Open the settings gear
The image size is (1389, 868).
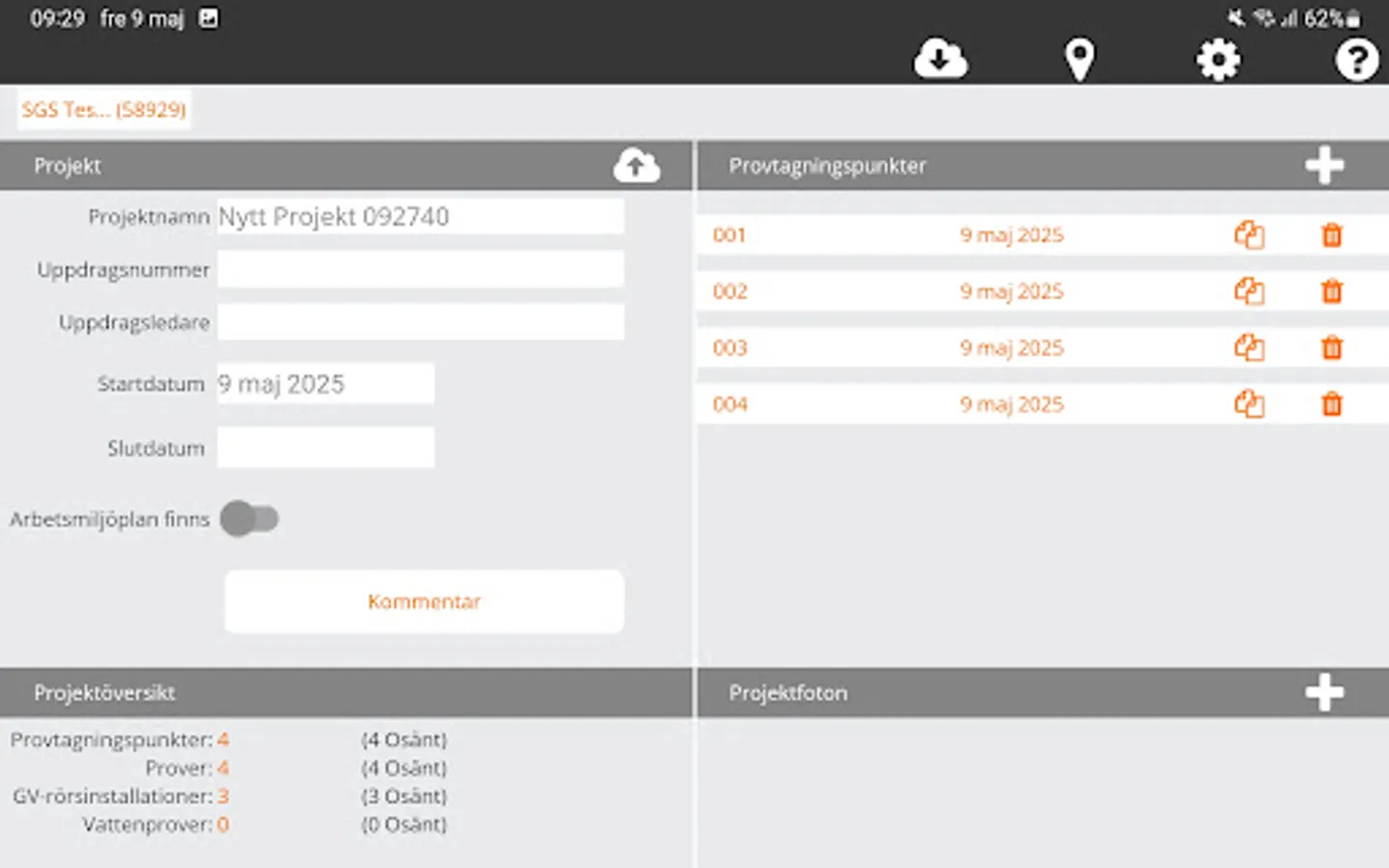(x=1217, y=58)
